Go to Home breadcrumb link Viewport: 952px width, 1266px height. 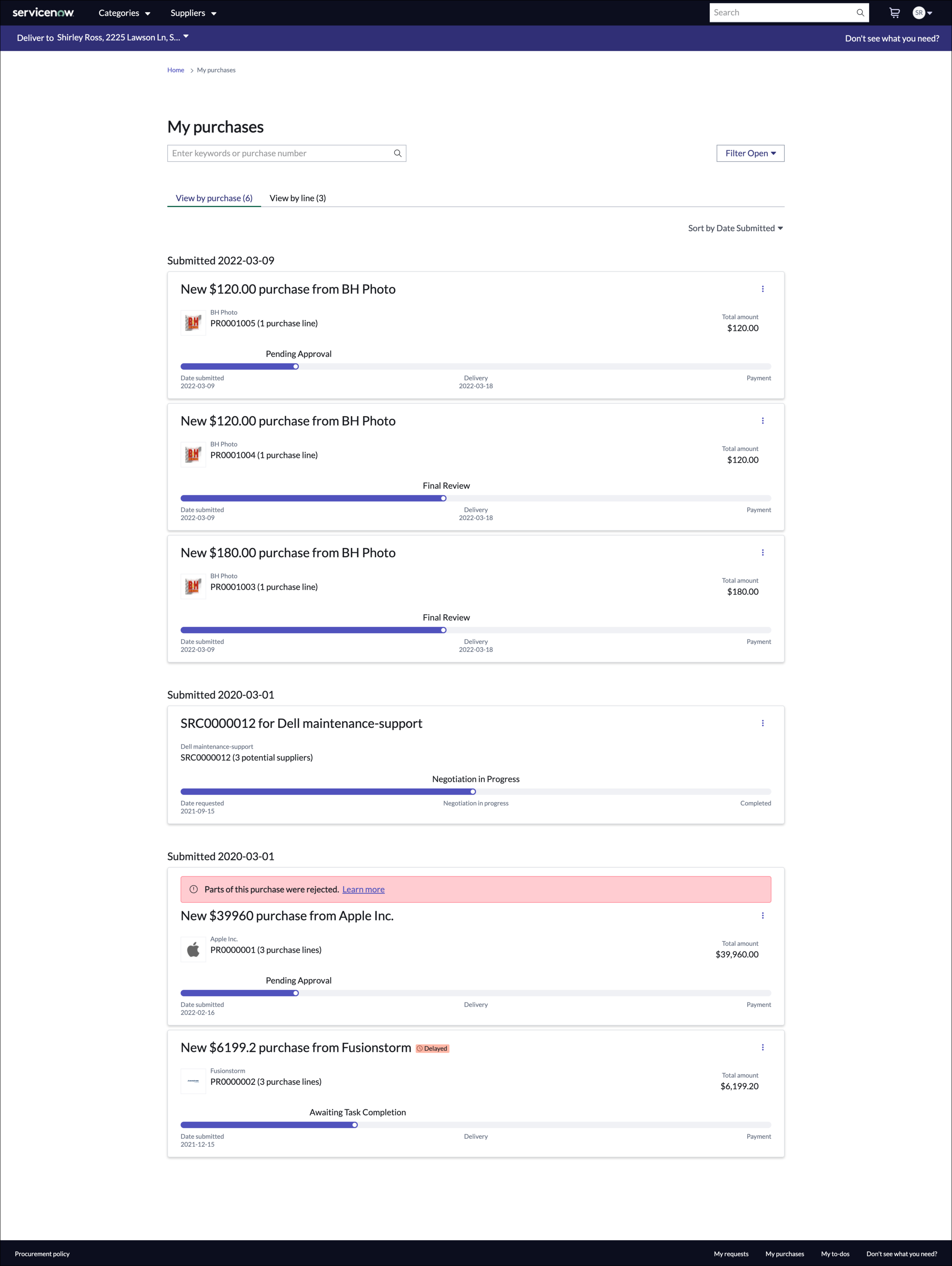[176, 70]
